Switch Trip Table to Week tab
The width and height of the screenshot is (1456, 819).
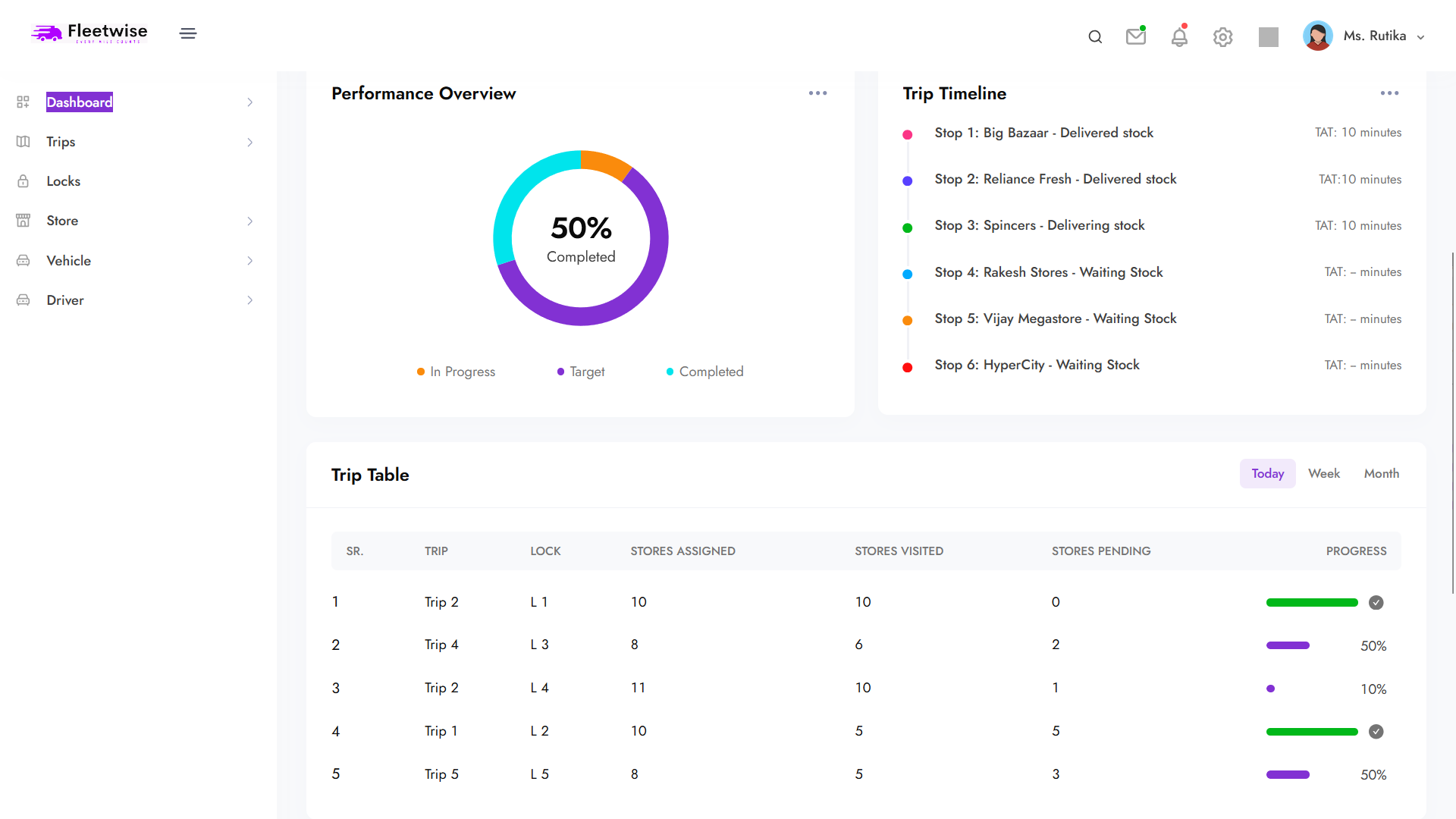pyautogui.click(x=1324, y=473)
